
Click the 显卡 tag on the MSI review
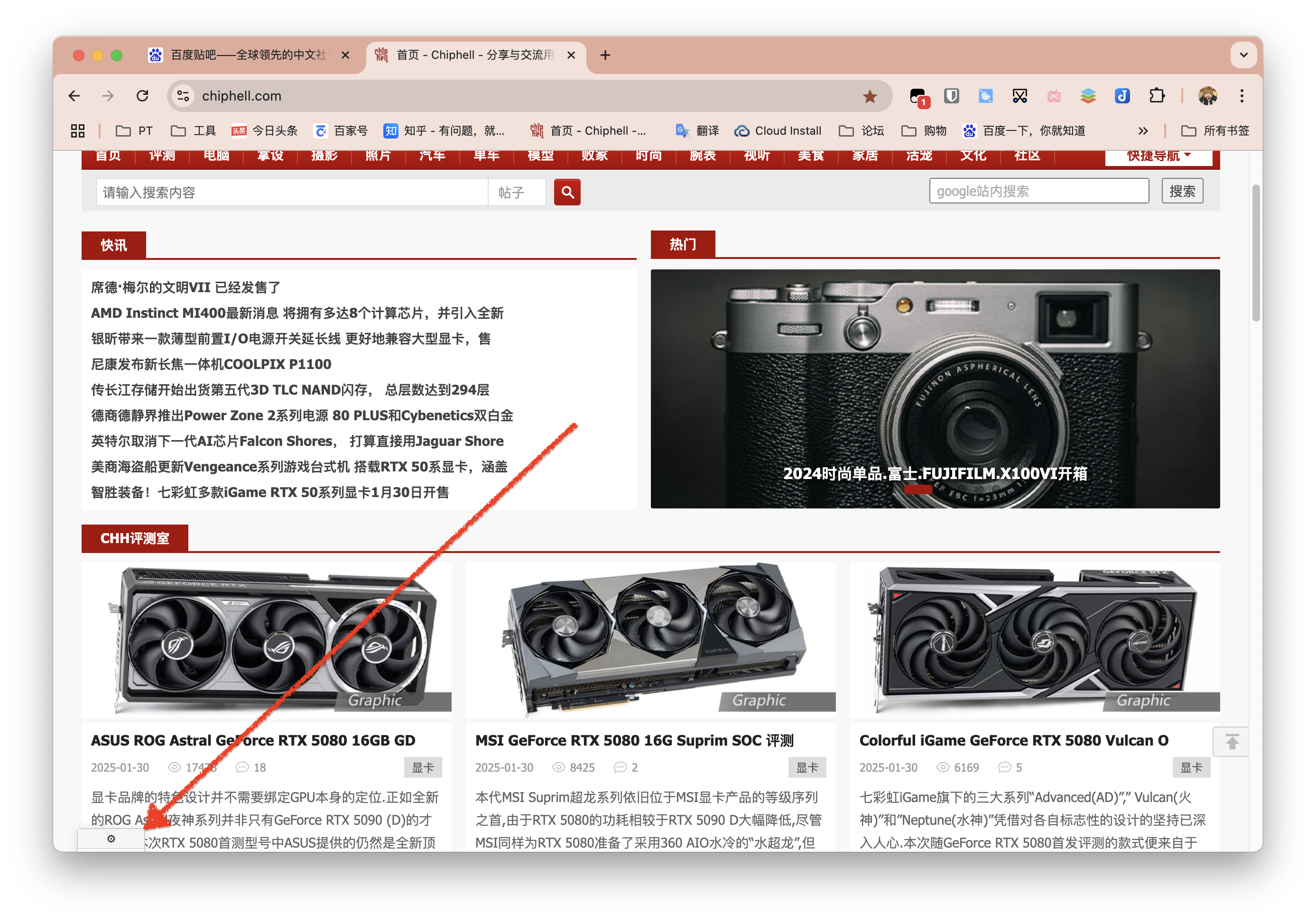point(807,767)
